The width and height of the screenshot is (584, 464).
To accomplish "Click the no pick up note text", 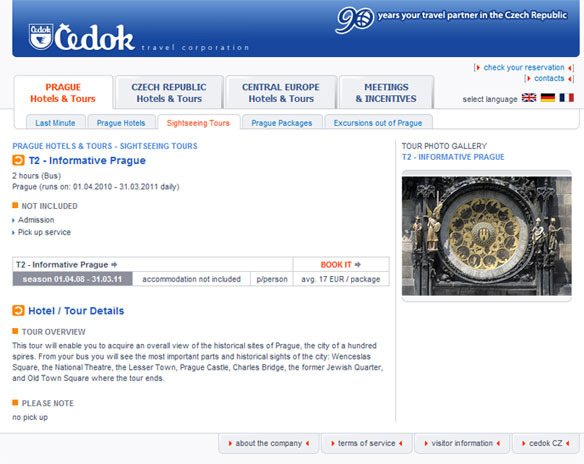I will coord(30,417).
